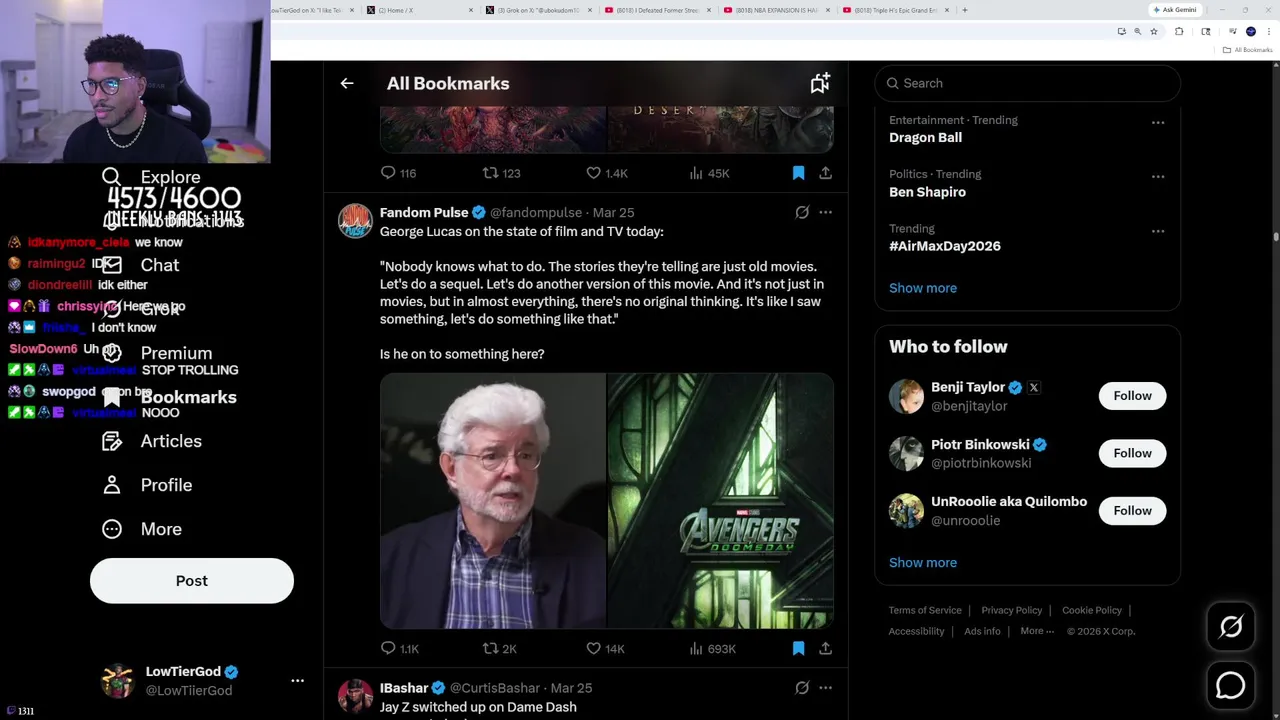Open Grok icon on IBashar post
Screen dimensions: 1280x720
[802, 688]
